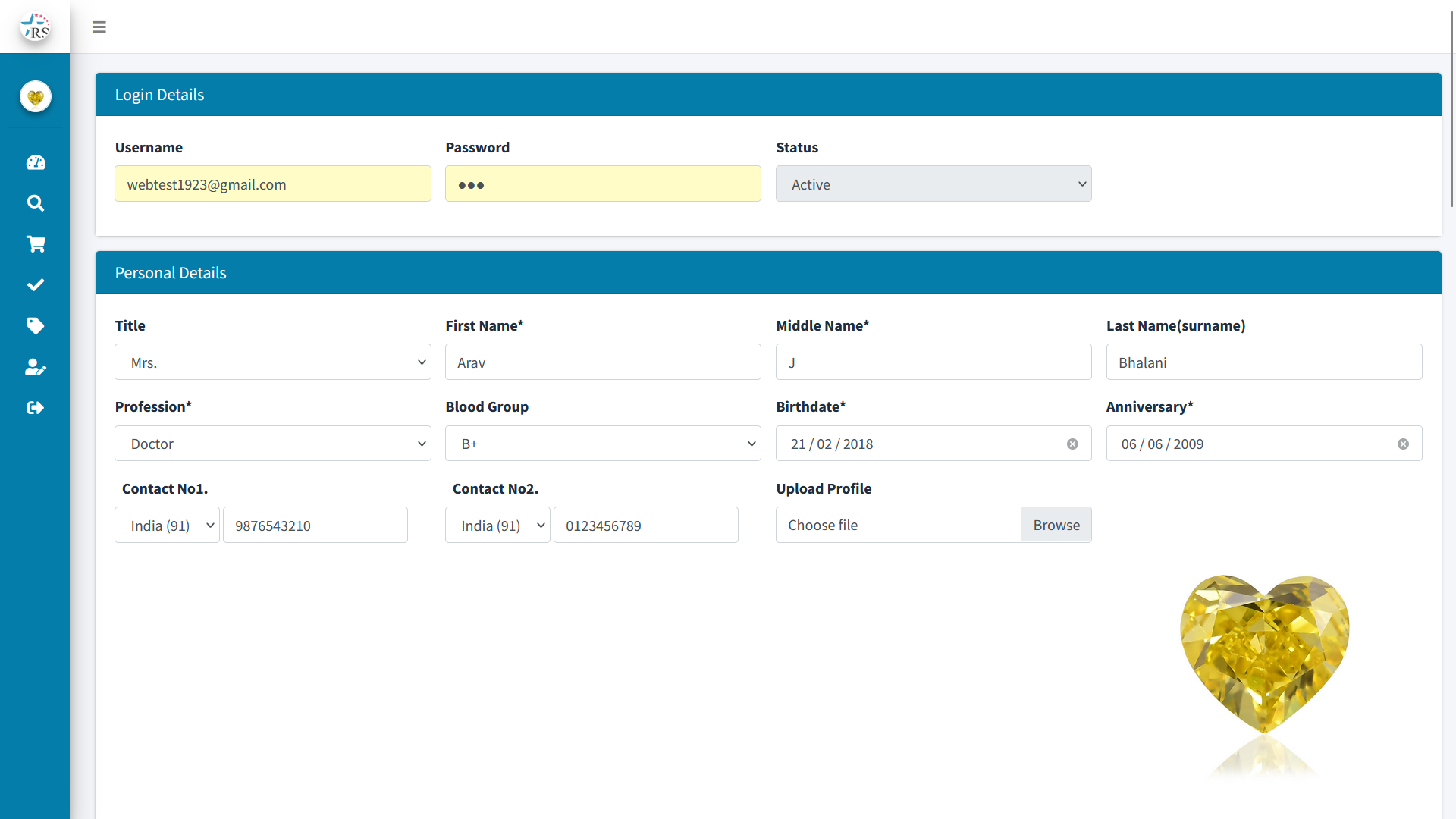Clear the Anniversary date with its X icon
The width and height of the screenshot is (1456, 819).
[x=1403, y=444]
